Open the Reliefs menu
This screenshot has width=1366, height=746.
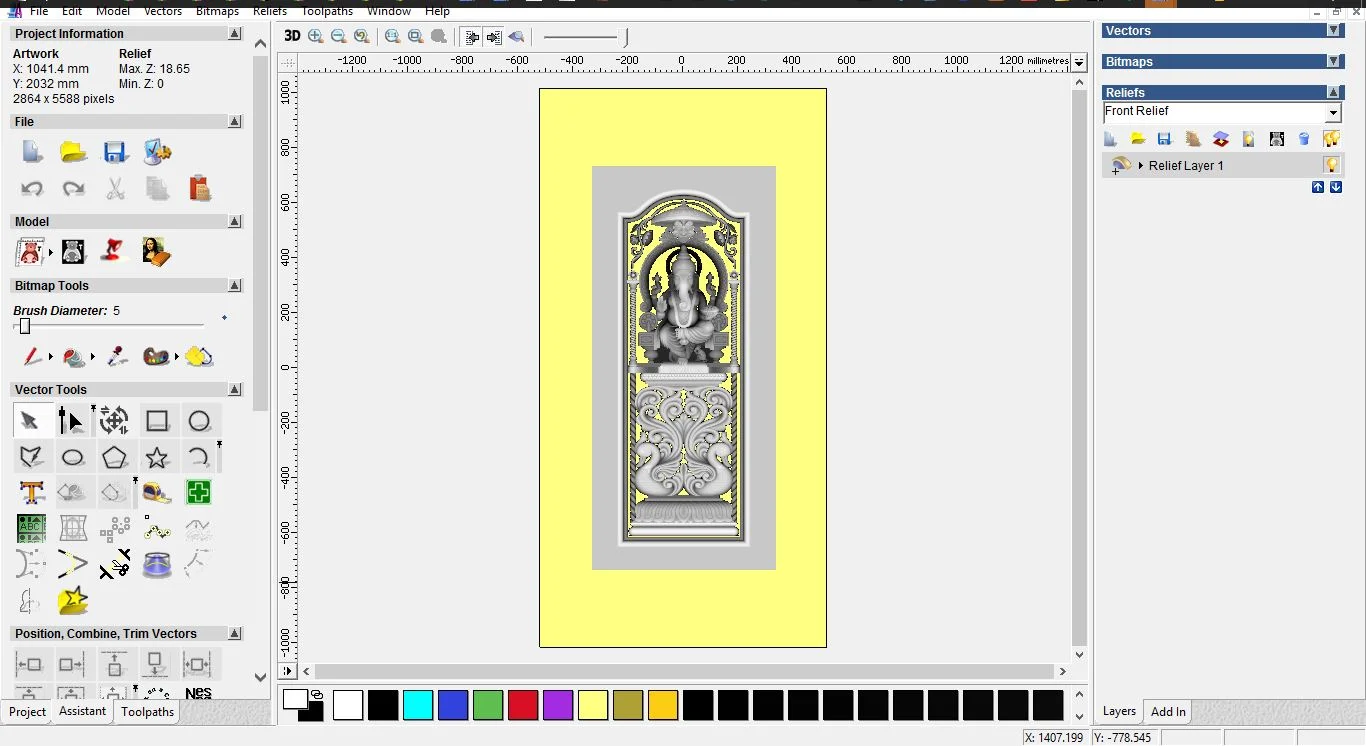pyautogui.click(x=269, y=11)
